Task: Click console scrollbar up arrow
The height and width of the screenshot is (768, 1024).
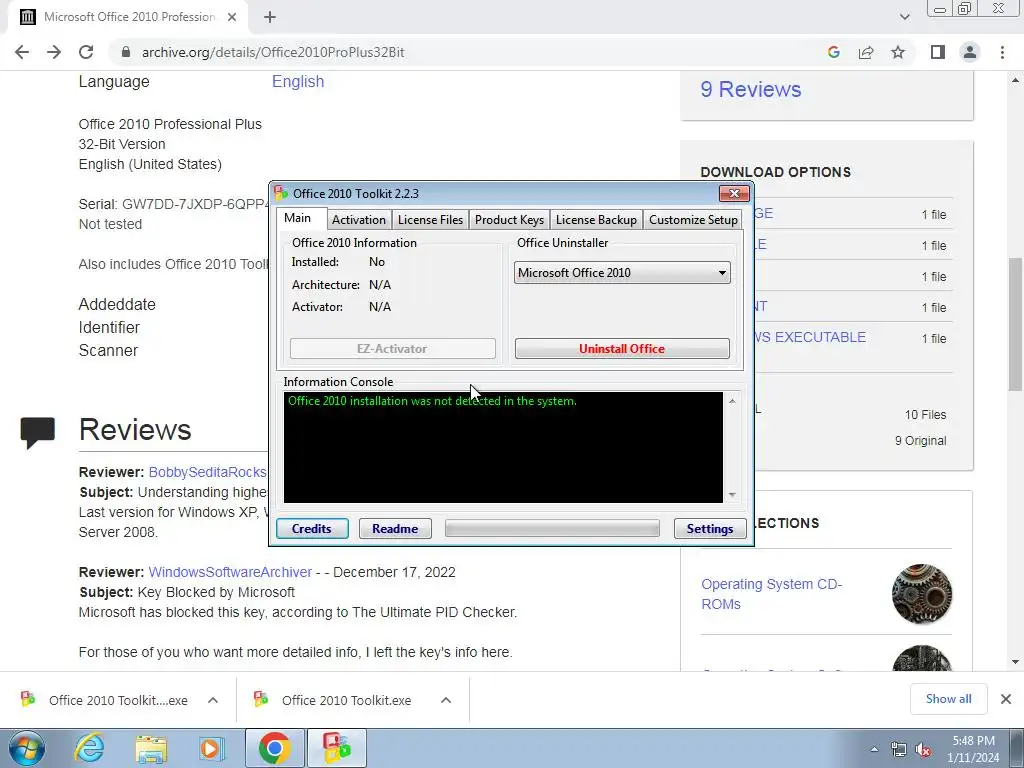Action: click(732, 400)
